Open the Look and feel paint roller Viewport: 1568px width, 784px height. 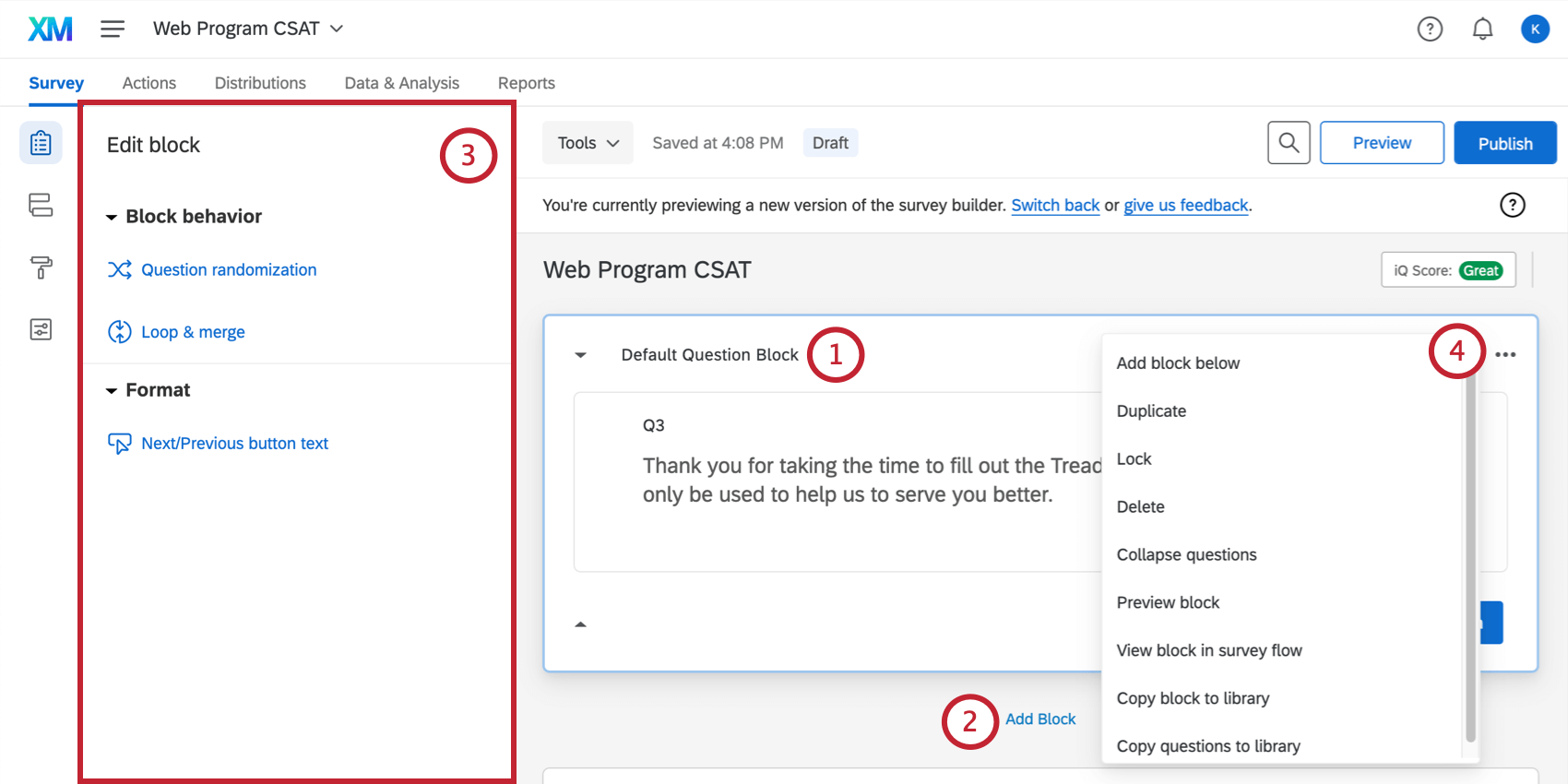tap(41, 267)
